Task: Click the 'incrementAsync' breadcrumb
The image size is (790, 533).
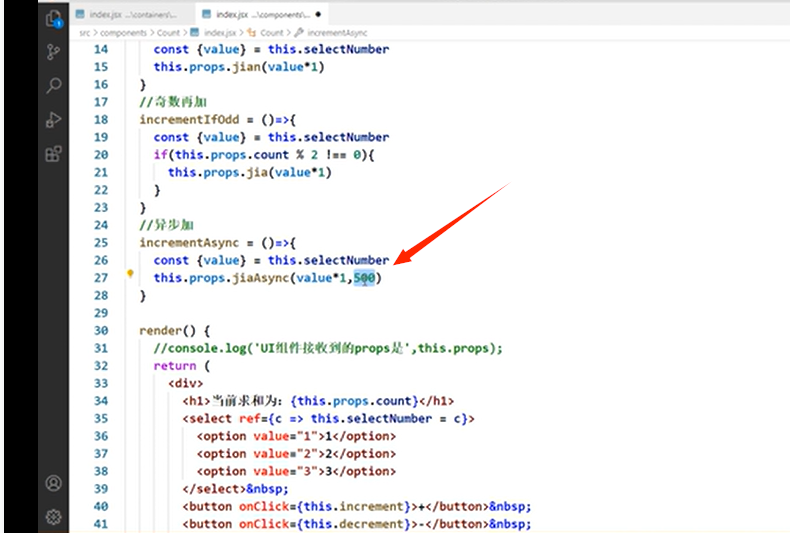Action: pyautogui.click(x=337, y=33)
